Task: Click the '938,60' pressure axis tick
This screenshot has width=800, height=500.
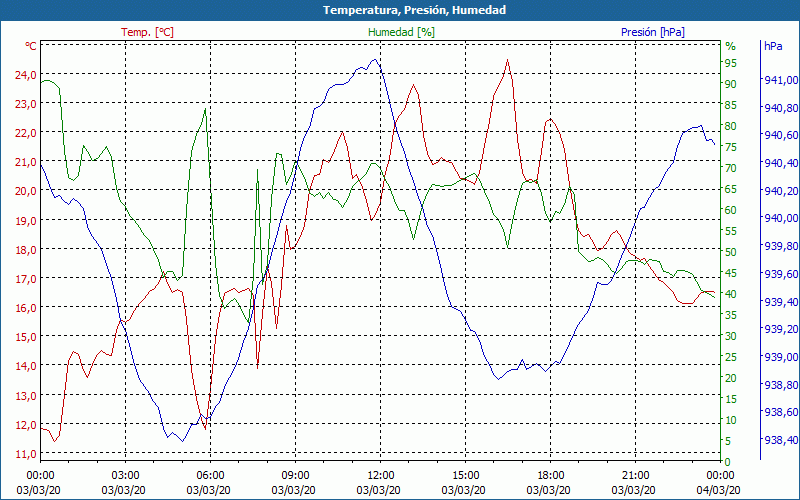Action: point(781,413)
